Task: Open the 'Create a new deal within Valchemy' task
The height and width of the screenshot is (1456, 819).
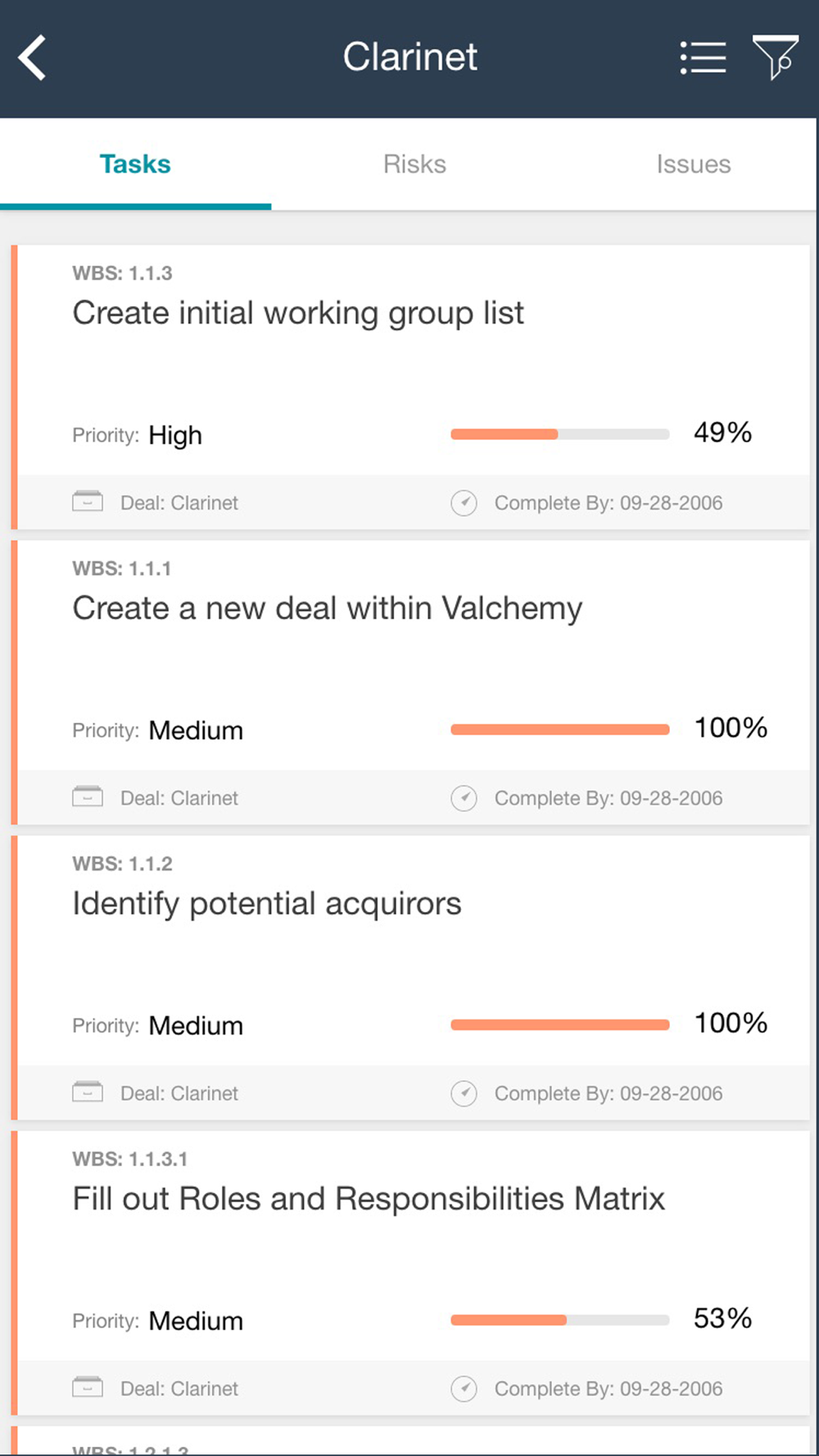Action: [x=328, y=608]
